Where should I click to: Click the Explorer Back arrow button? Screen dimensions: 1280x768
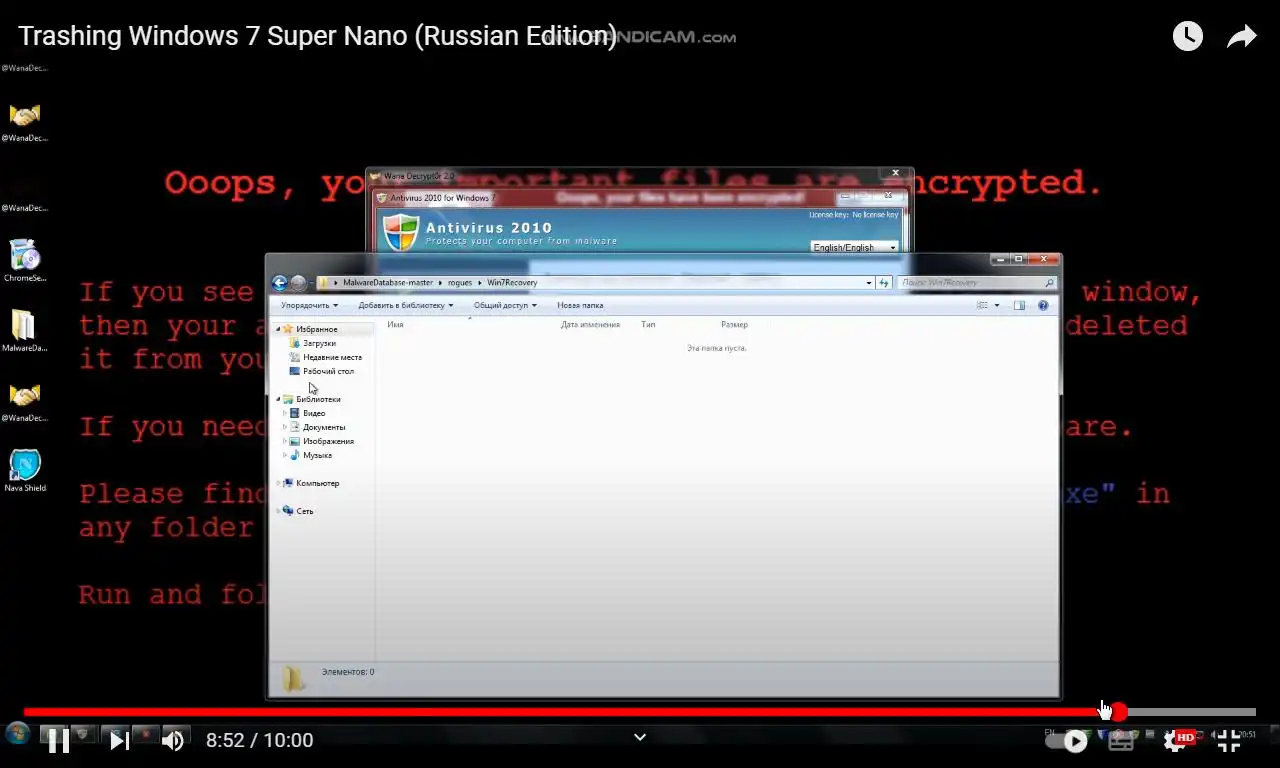280,283
